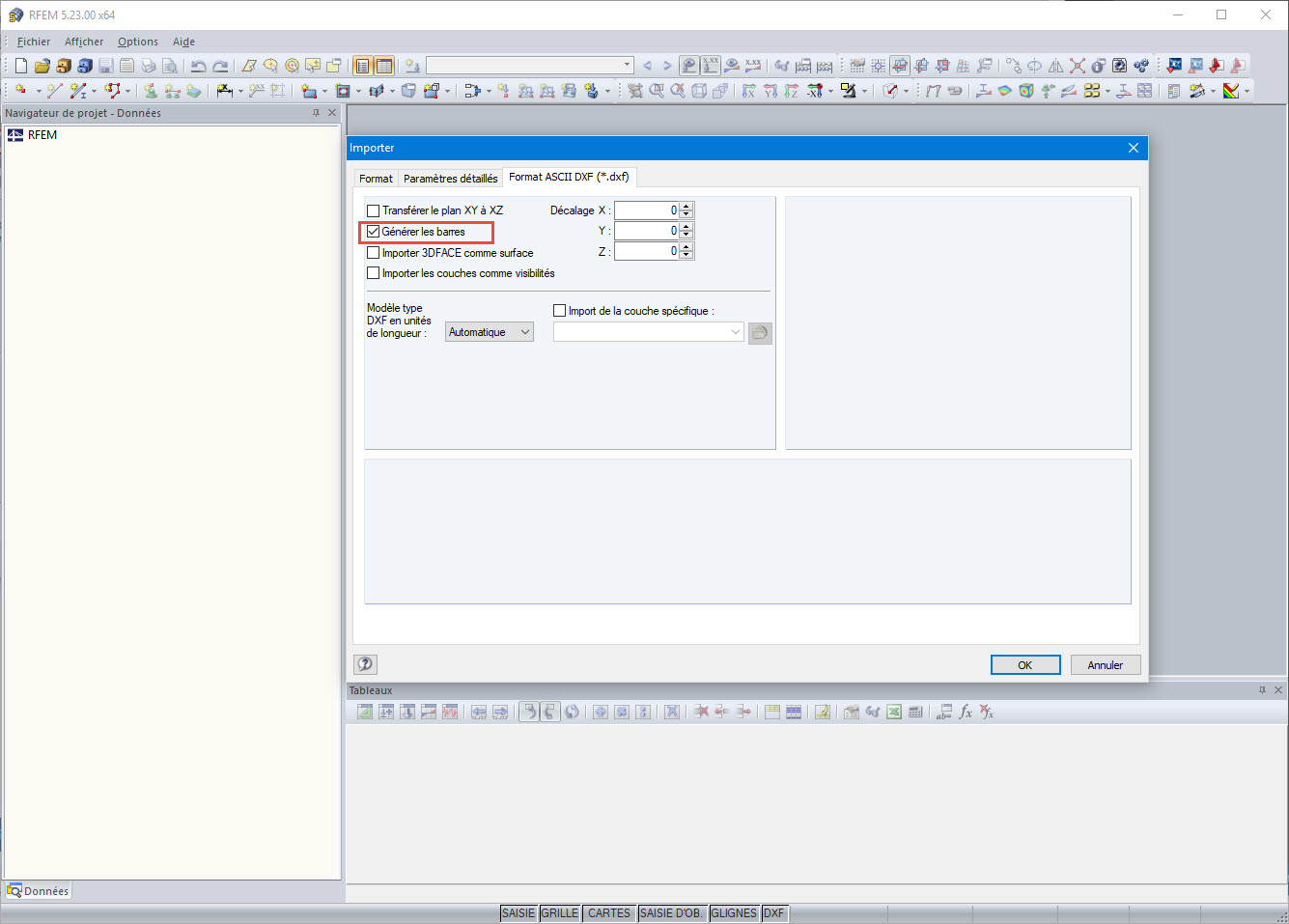Viewport: 1289px width, 924px height.
Task: Toggle the table display icon in toolbar
Action: (x=384, y=66)
